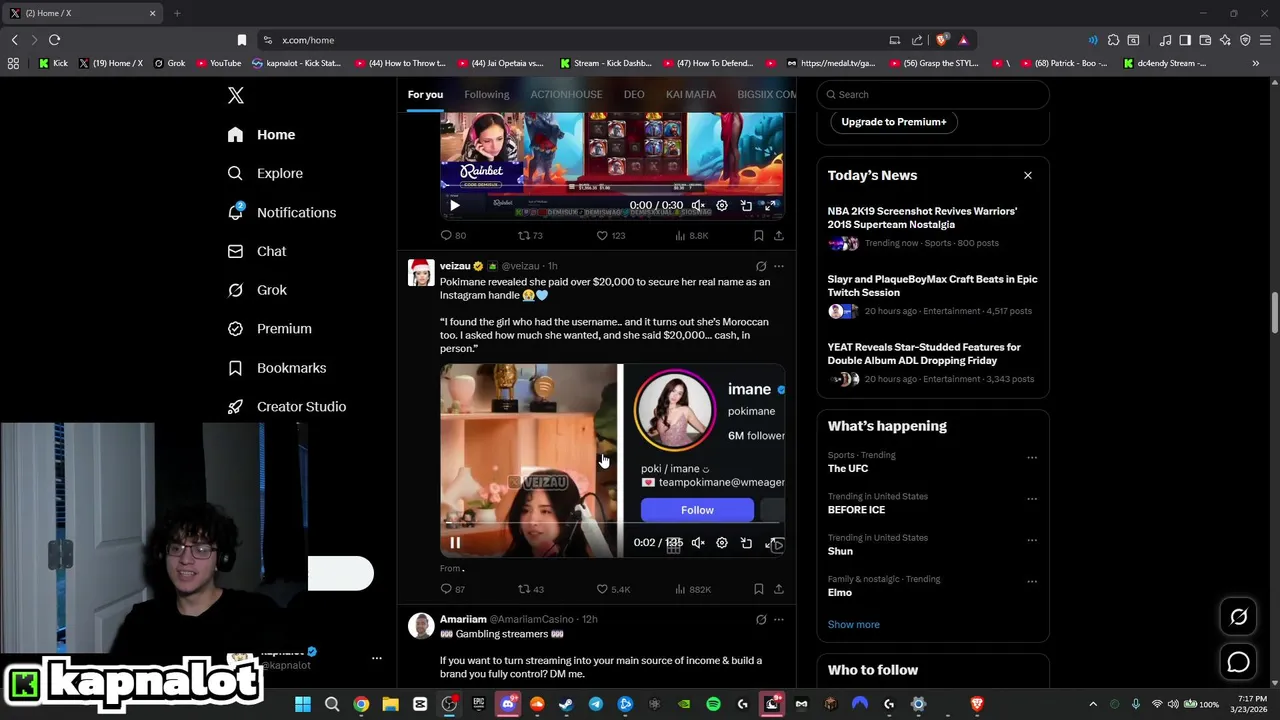
Task: Open the Kick bookmark
Action: point(53,63)
